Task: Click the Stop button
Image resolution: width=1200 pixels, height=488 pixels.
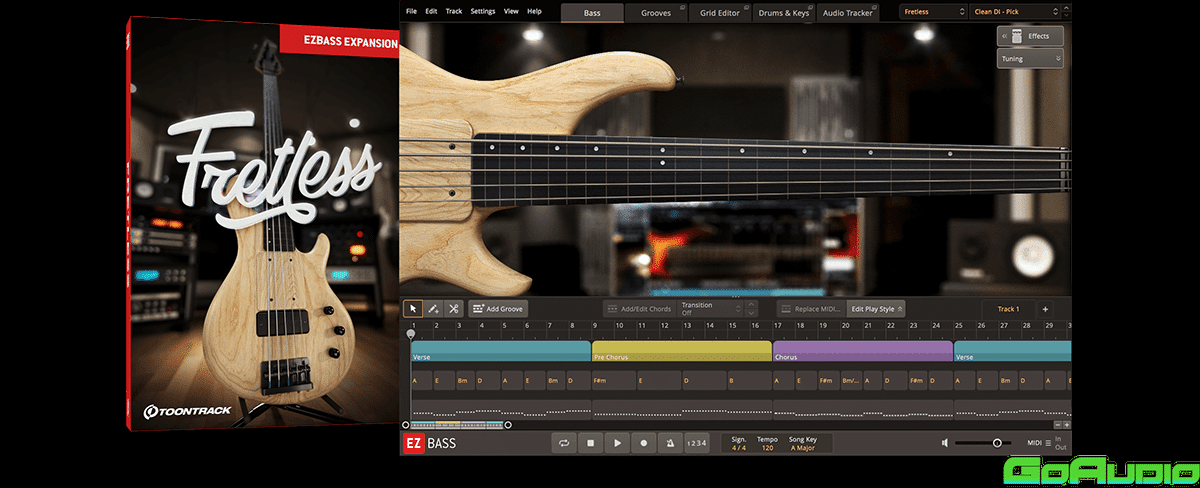Action: [591, 443]
